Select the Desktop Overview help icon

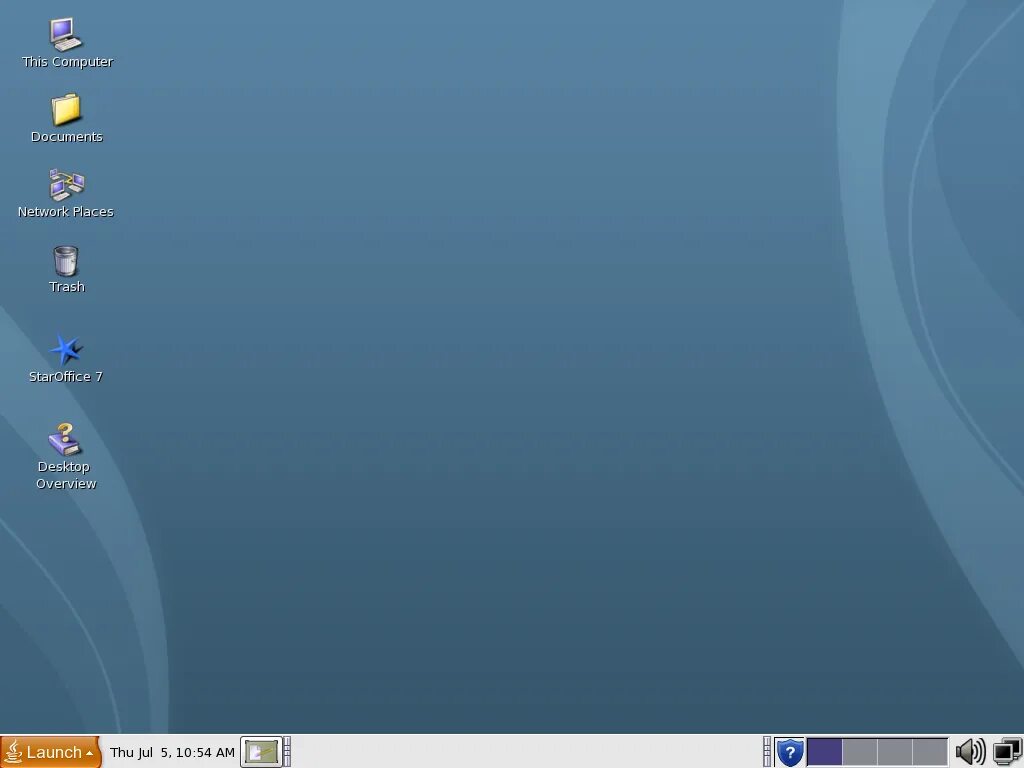click(65, 439)
